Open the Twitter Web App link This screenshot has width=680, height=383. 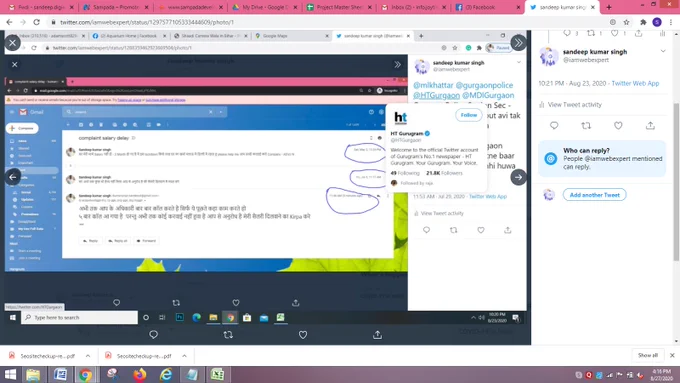pyautogui.click(x=635, y=83)
